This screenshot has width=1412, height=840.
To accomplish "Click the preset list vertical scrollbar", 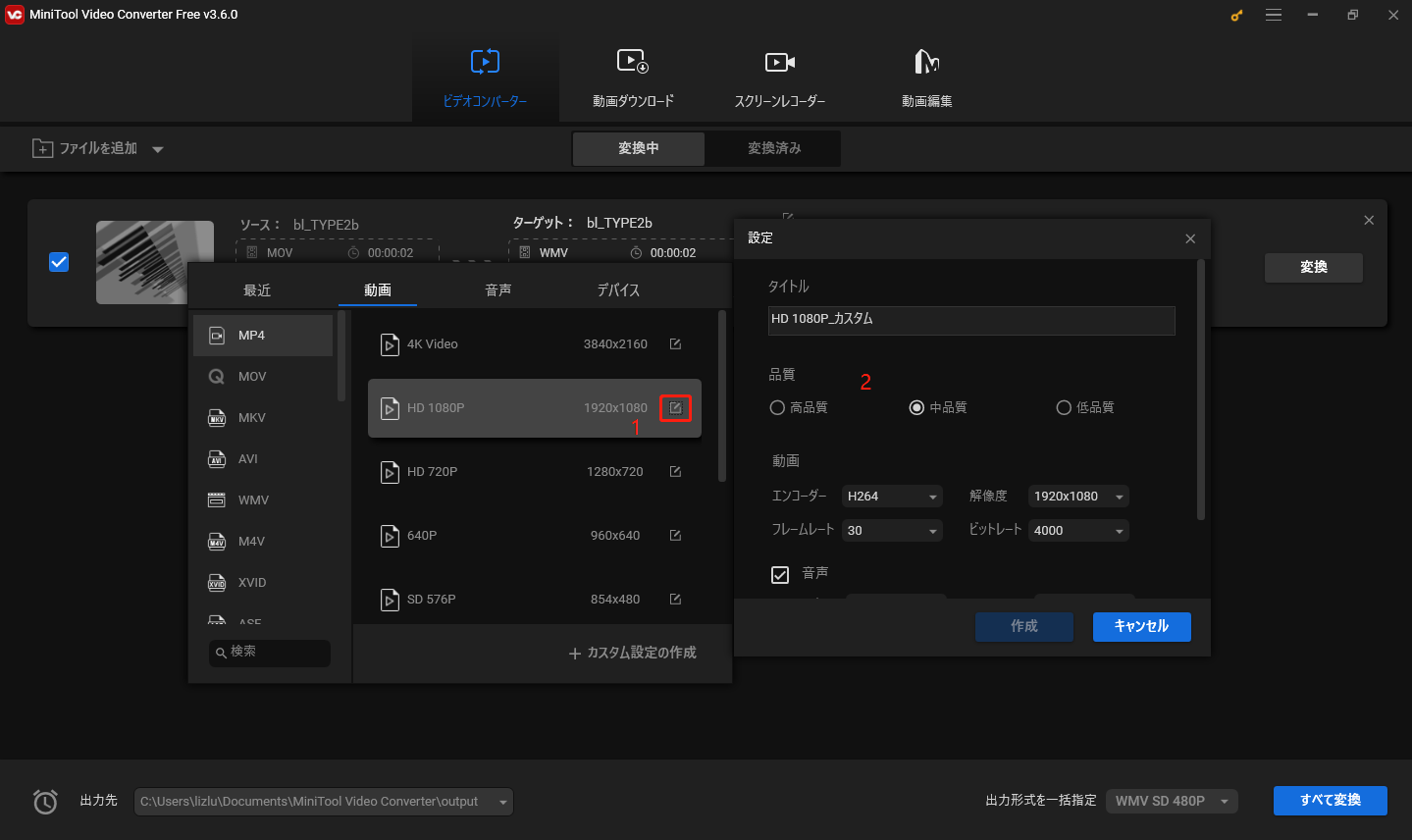I will [722, 396].
